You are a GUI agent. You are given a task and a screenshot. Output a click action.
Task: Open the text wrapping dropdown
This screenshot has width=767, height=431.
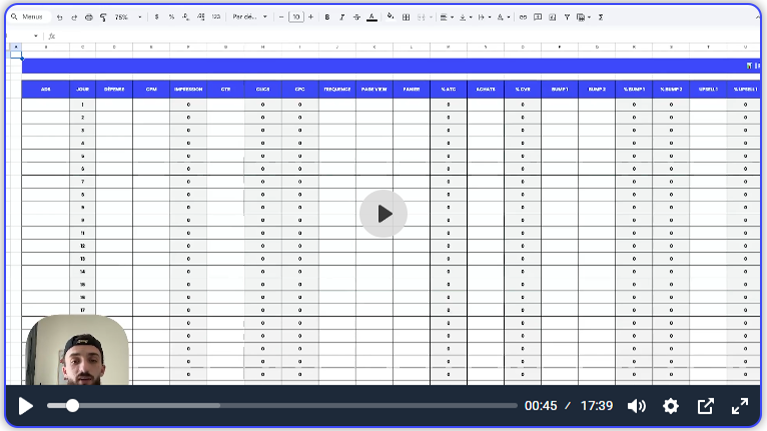pos(484,17)
